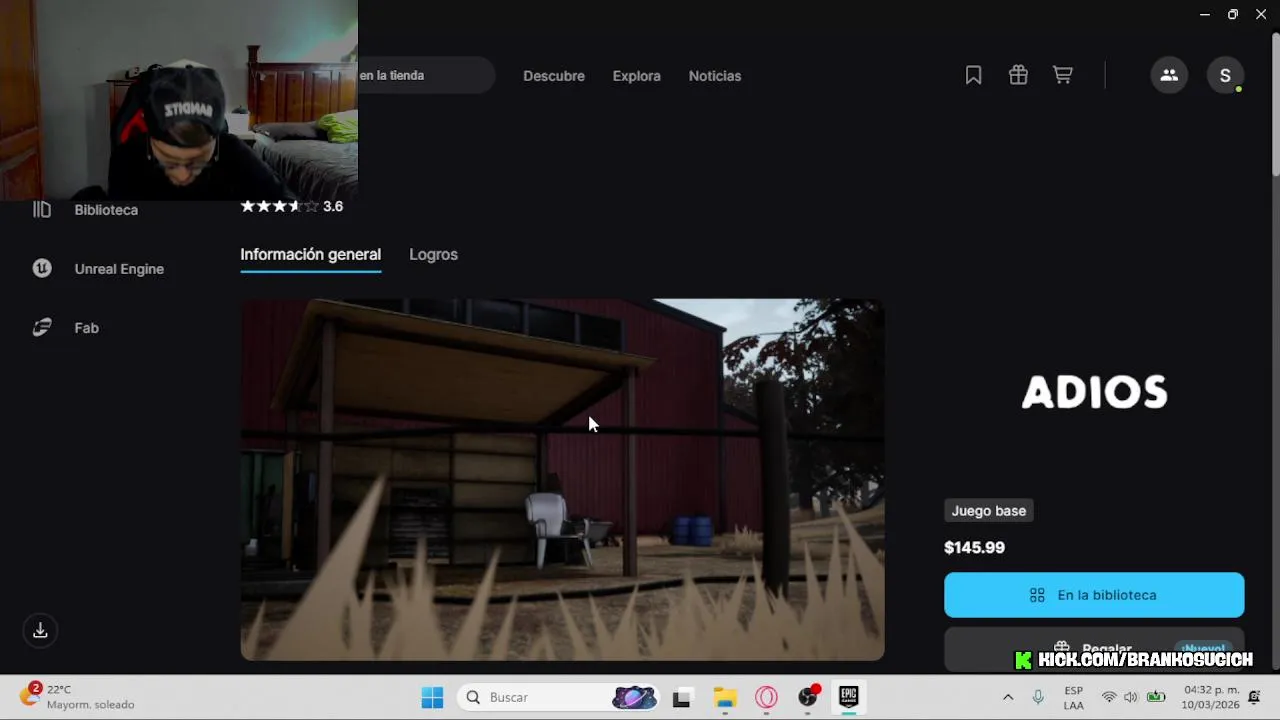The height and width of the screenshot is (720, 1280).
Task: Click the ADIOS game logo
Action: [x=1094, y=392]
